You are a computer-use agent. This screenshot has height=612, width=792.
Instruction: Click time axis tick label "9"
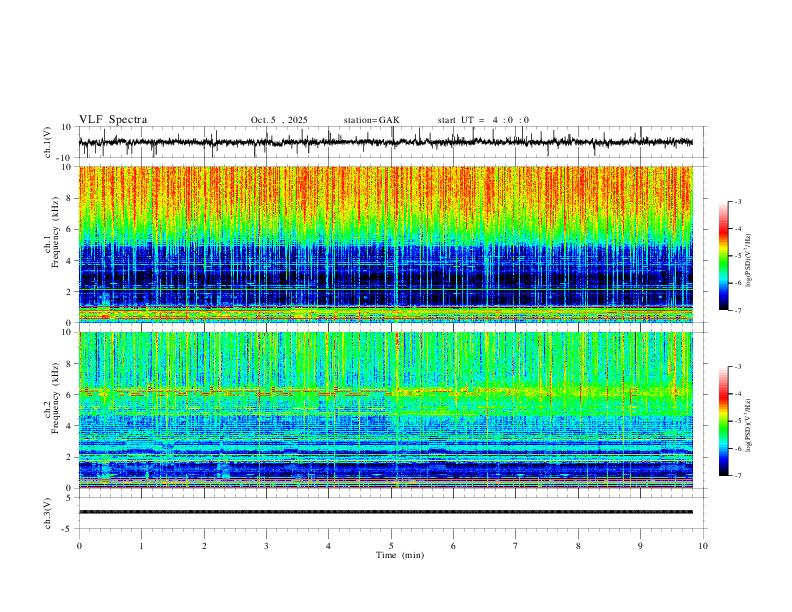point(640,546)
